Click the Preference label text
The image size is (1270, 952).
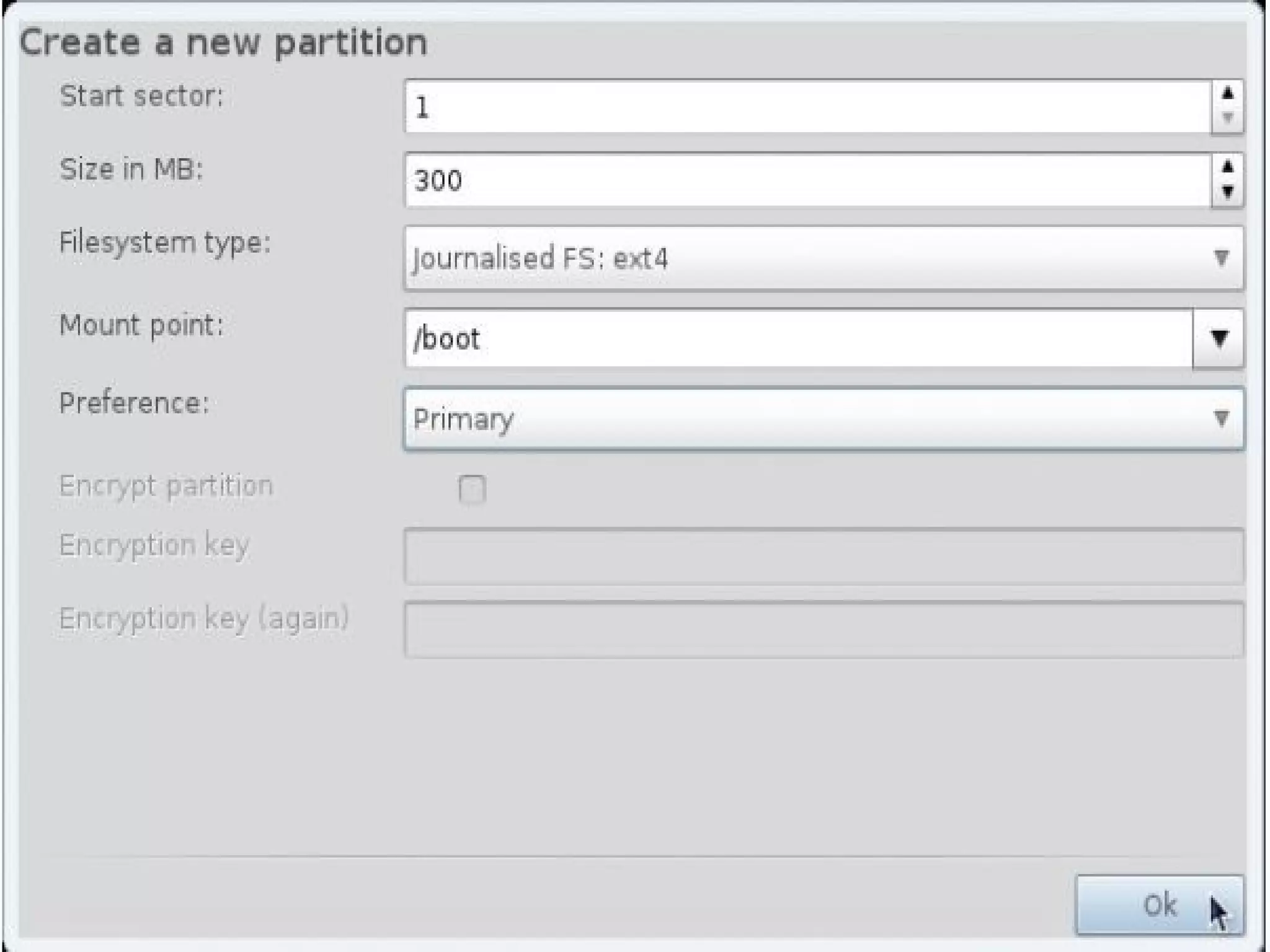coord(134,403)
